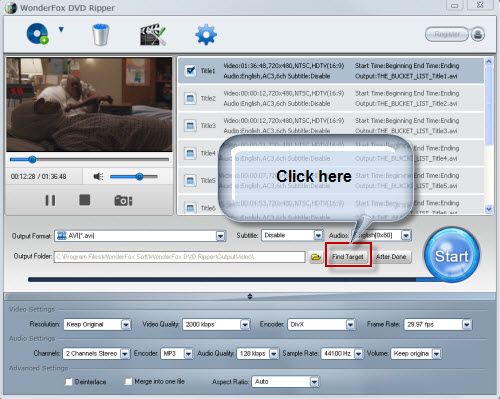The height and width of the screenshot is (399, 500).
Task: Open the Audio Quality dropdown
Action: [274, 353]
